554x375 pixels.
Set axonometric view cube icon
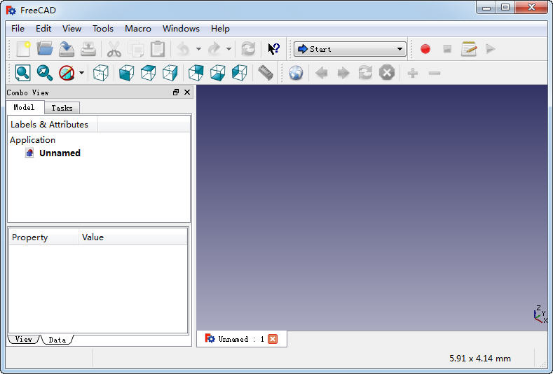[101, 73]
